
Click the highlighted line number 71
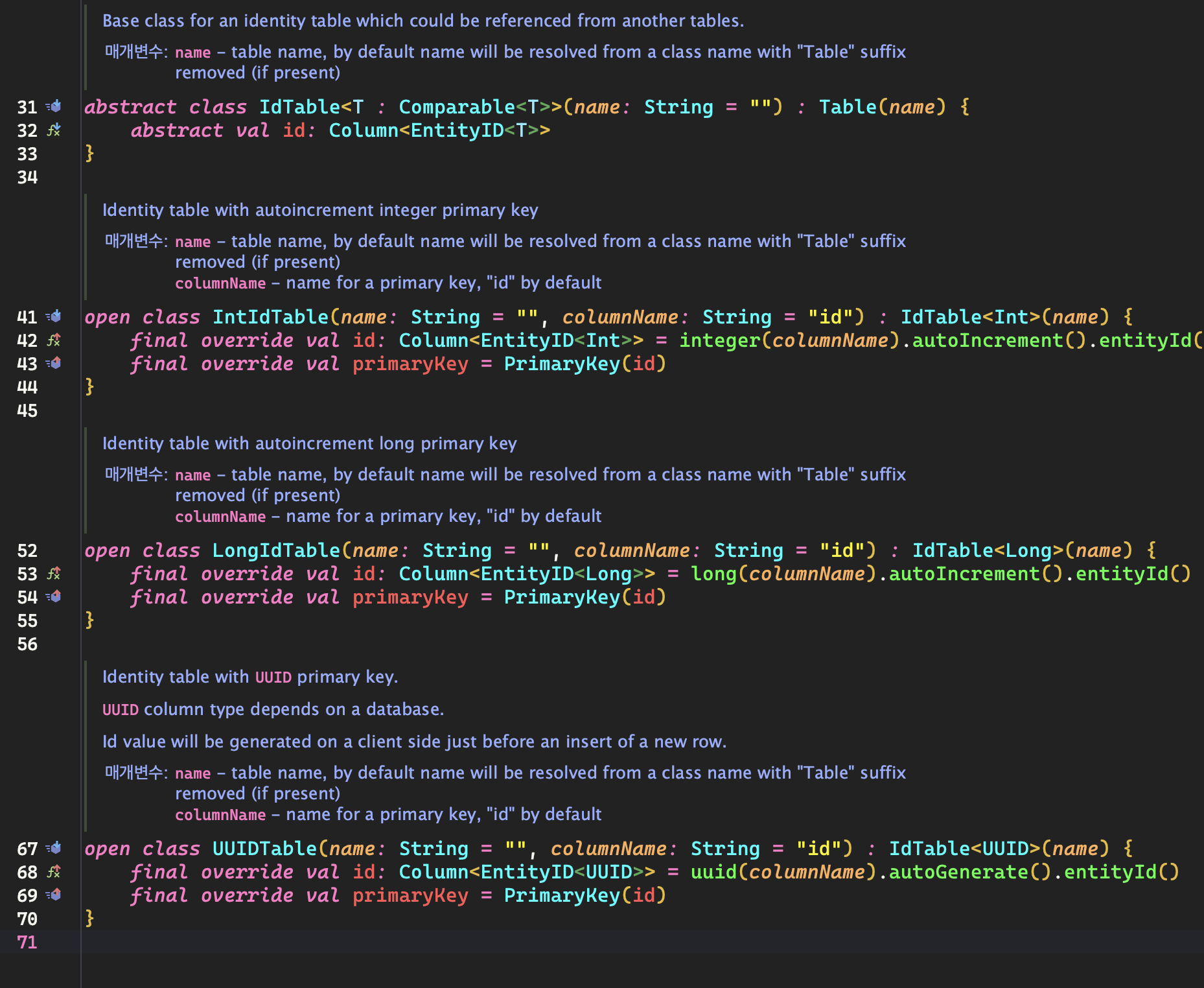coord(27,942)
